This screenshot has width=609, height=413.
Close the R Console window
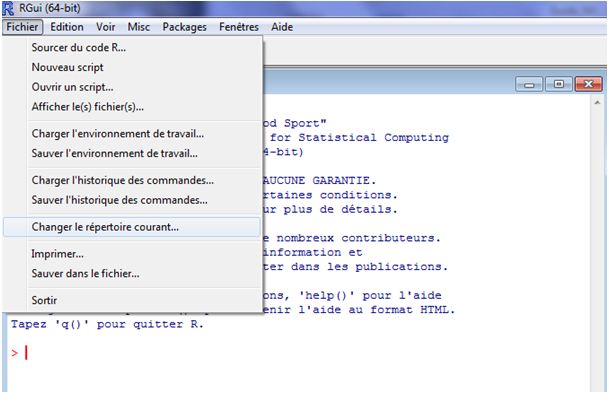point(588,84)
